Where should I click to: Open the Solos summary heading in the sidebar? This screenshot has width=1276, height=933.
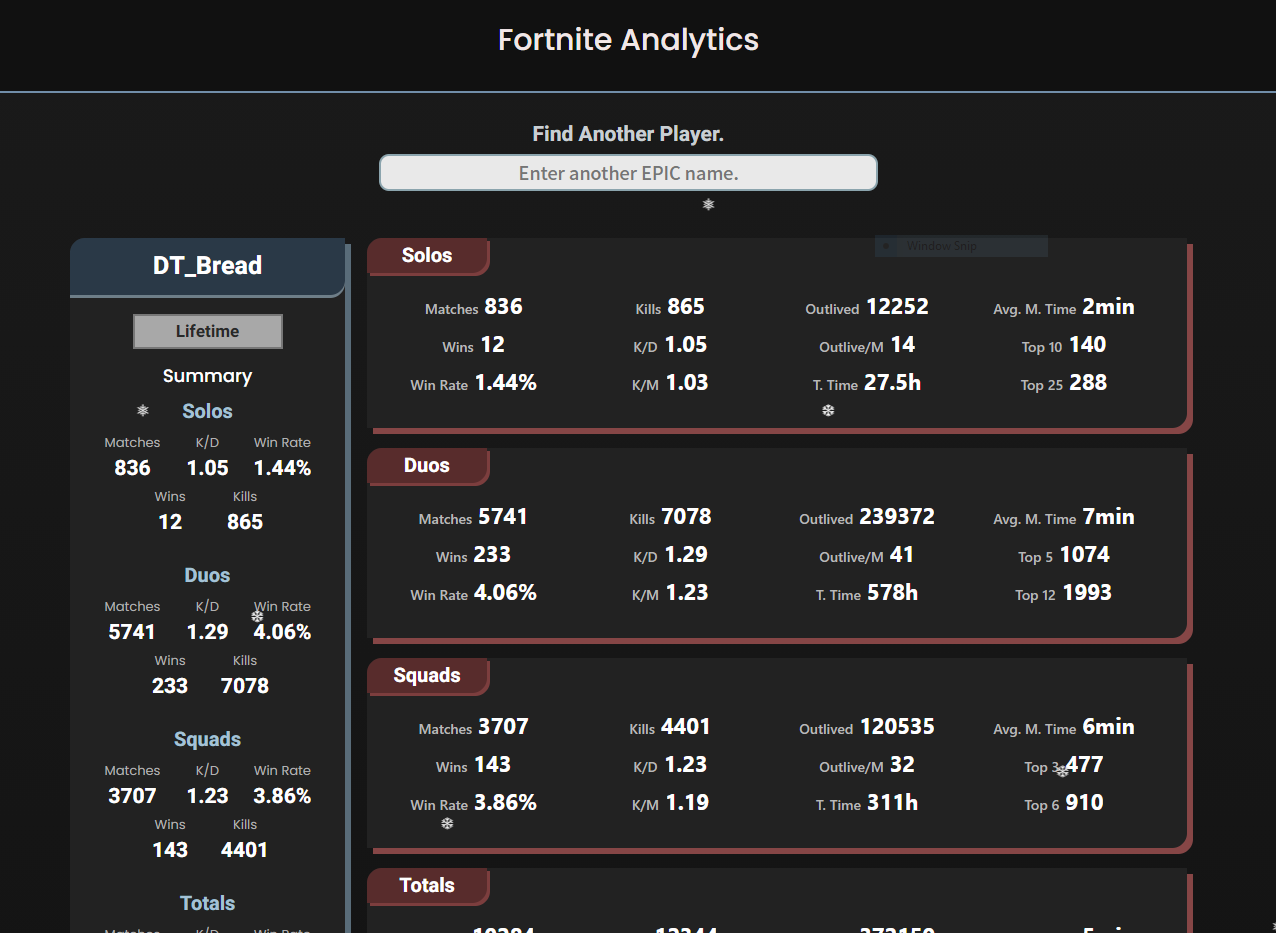[x=207, y=411]
